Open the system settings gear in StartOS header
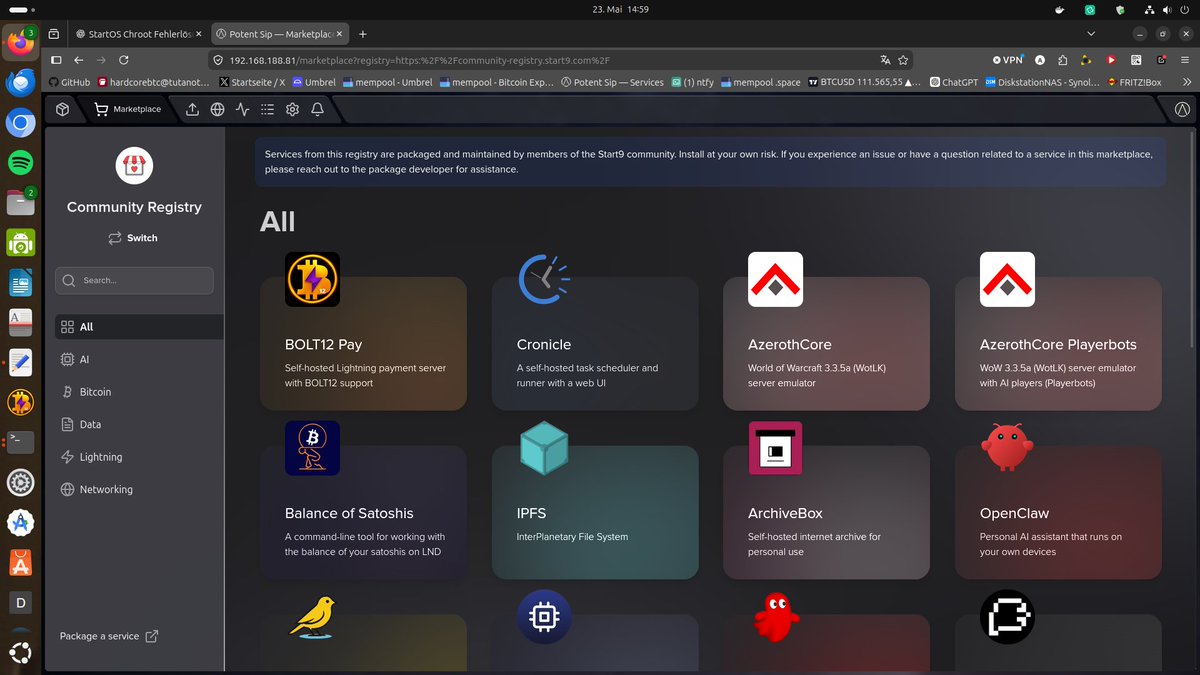Viewport: 1200px width, 675px height. (x=293, y=109)
